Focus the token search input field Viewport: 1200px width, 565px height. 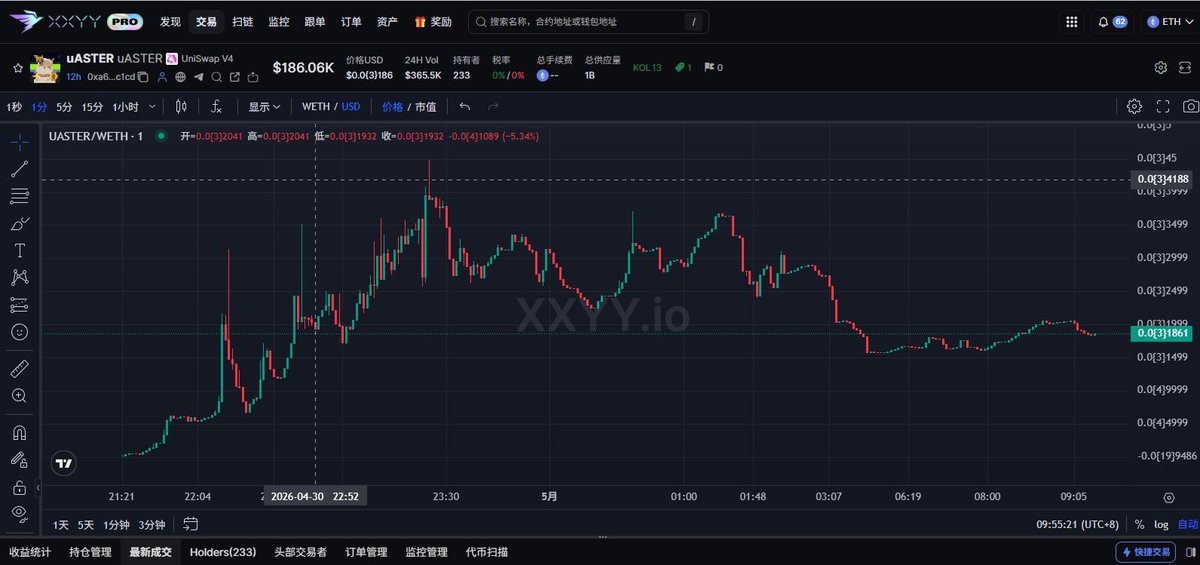coord(588,21)
